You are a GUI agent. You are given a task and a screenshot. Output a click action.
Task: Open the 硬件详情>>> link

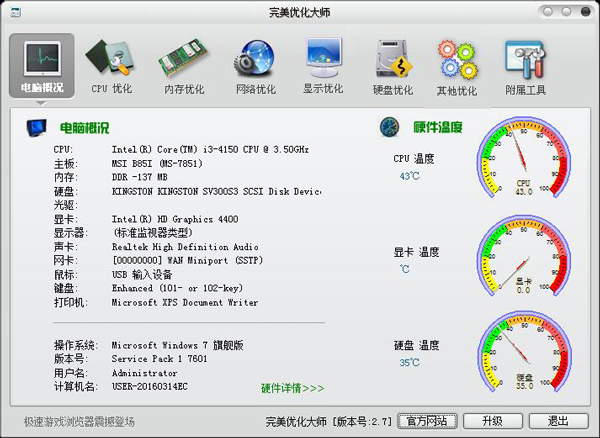point(292,388)
